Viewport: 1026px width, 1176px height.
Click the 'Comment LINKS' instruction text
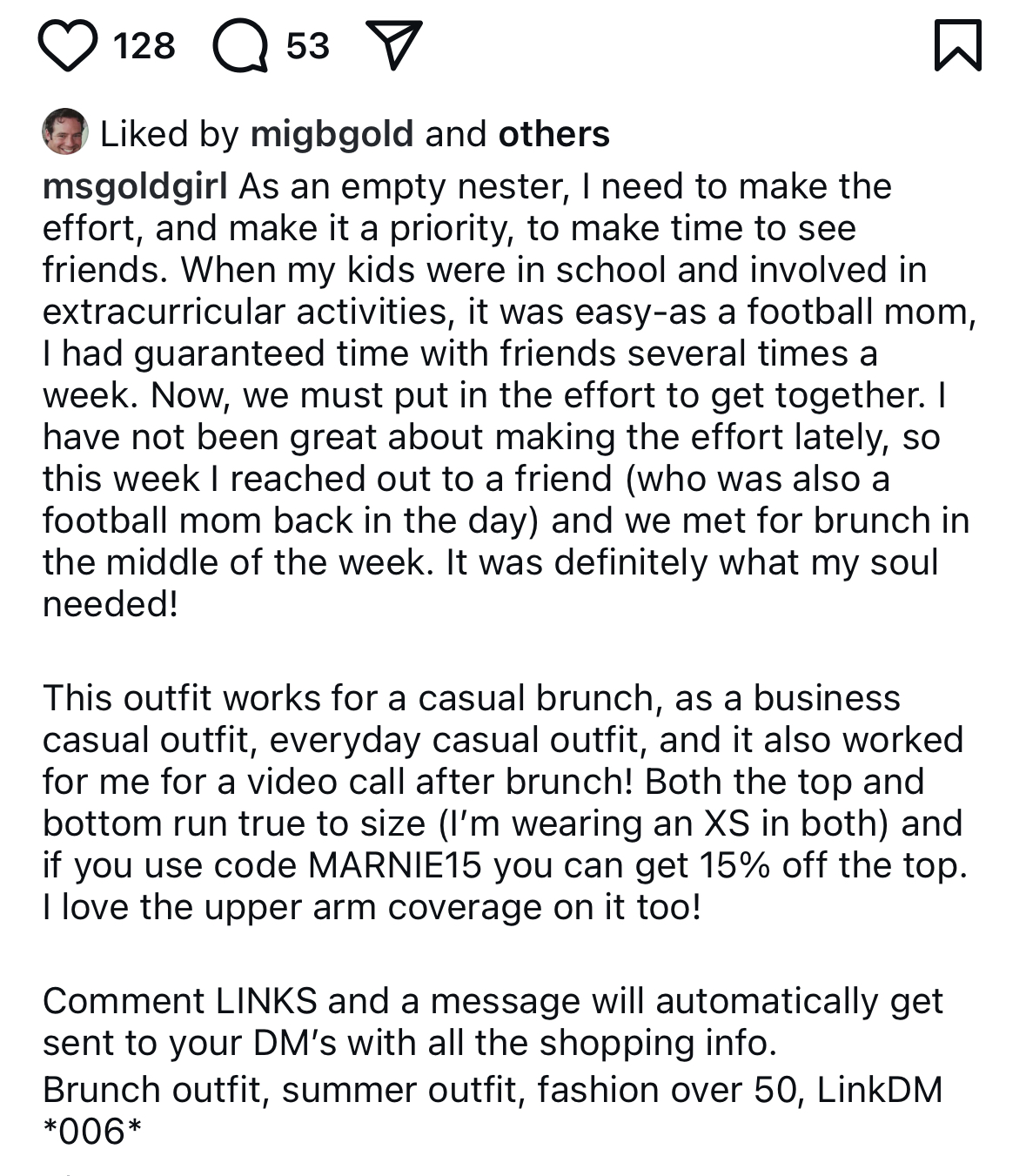tap(179, 1001)
